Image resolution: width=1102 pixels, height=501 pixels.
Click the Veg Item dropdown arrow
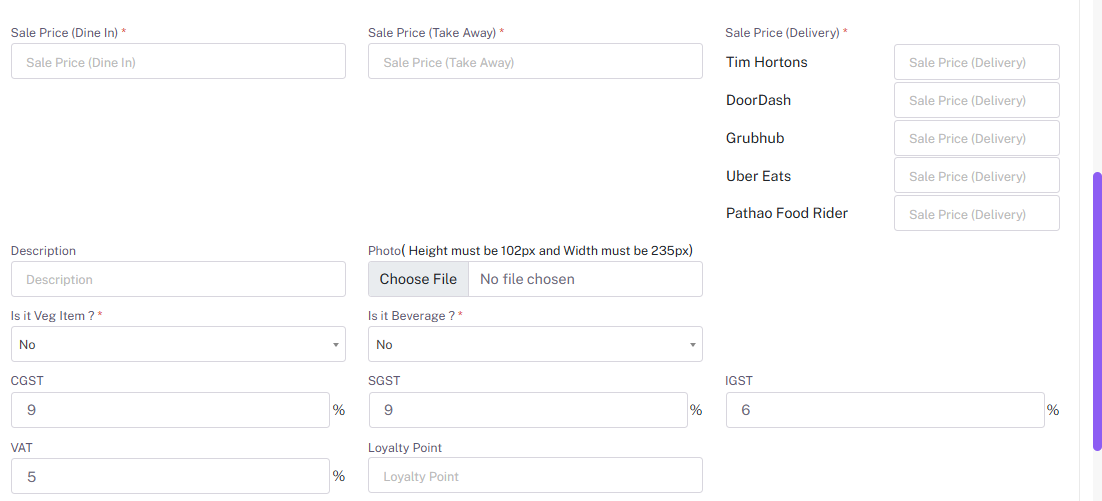pyautogui.click(x=335, y=345)
